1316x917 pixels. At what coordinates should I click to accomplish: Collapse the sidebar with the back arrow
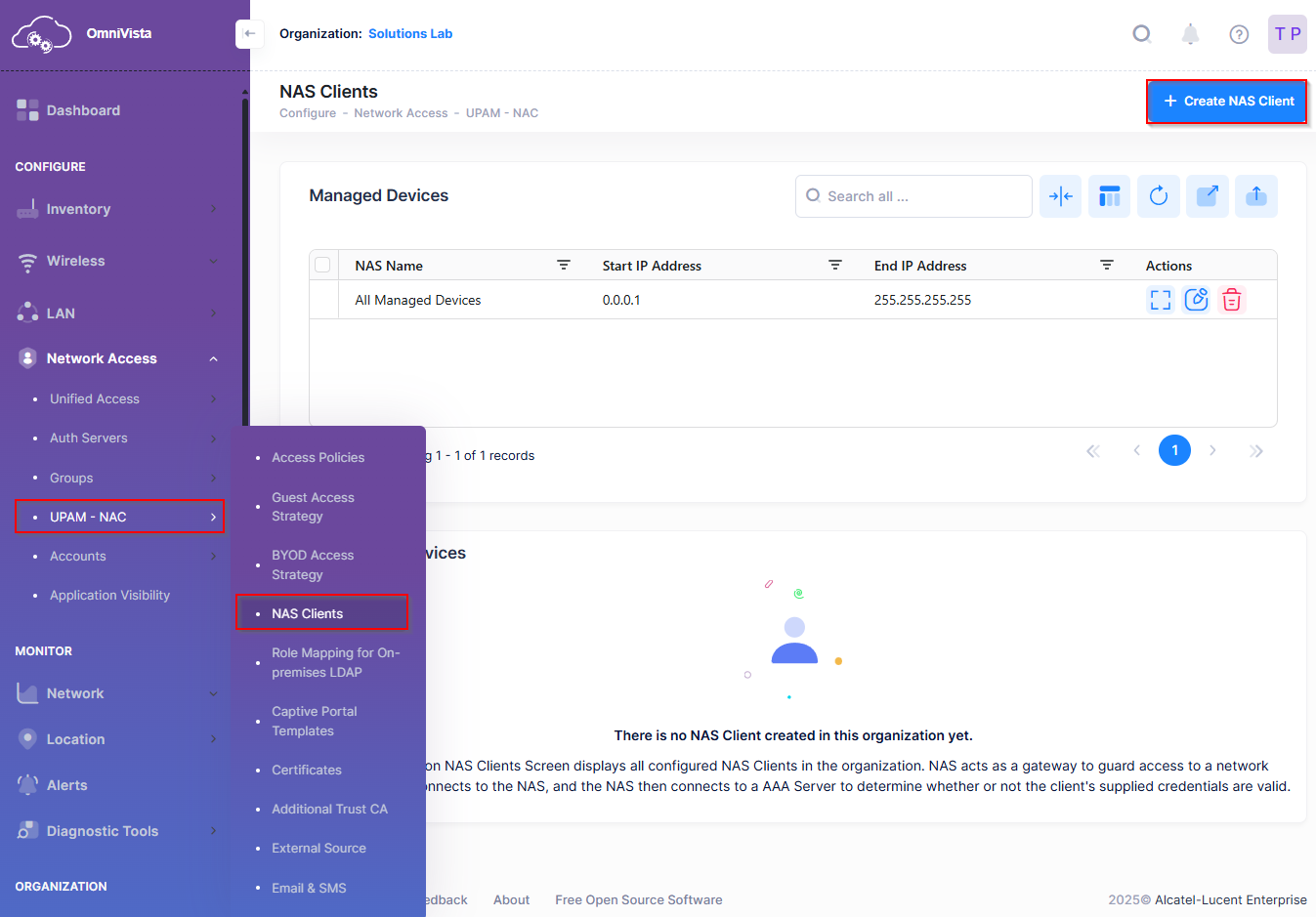(x=249, y=33)
